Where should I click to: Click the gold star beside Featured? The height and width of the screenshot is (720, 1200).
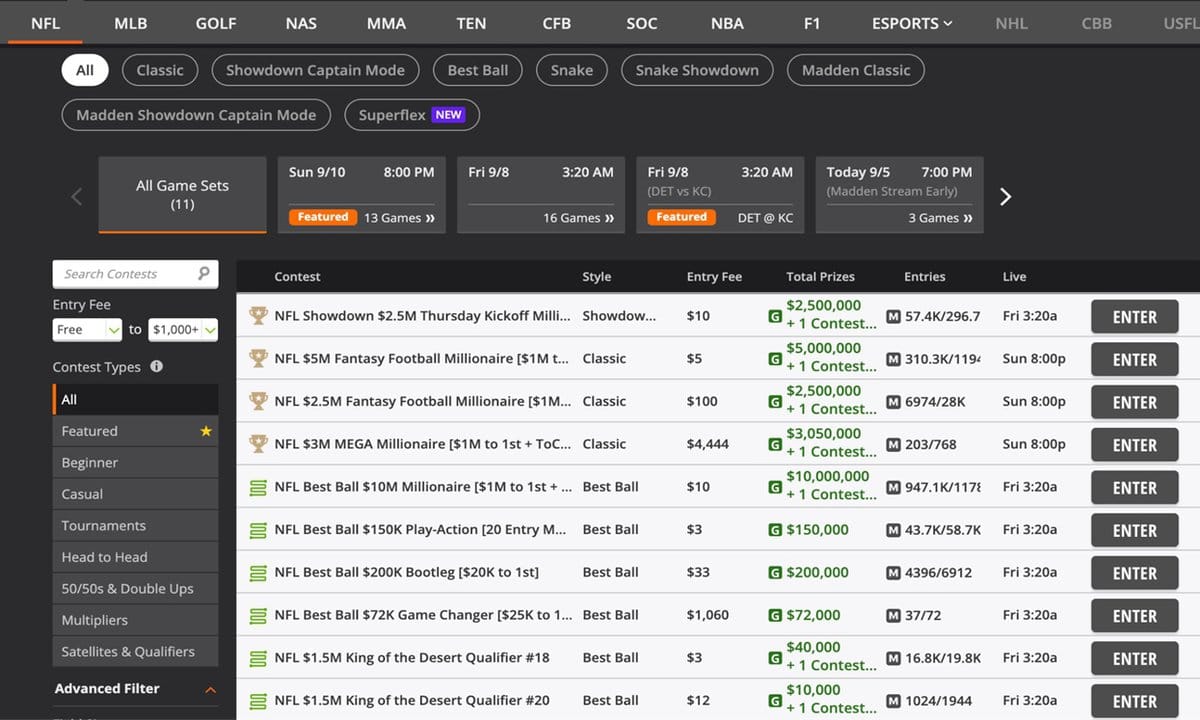(x=206, y=431)
